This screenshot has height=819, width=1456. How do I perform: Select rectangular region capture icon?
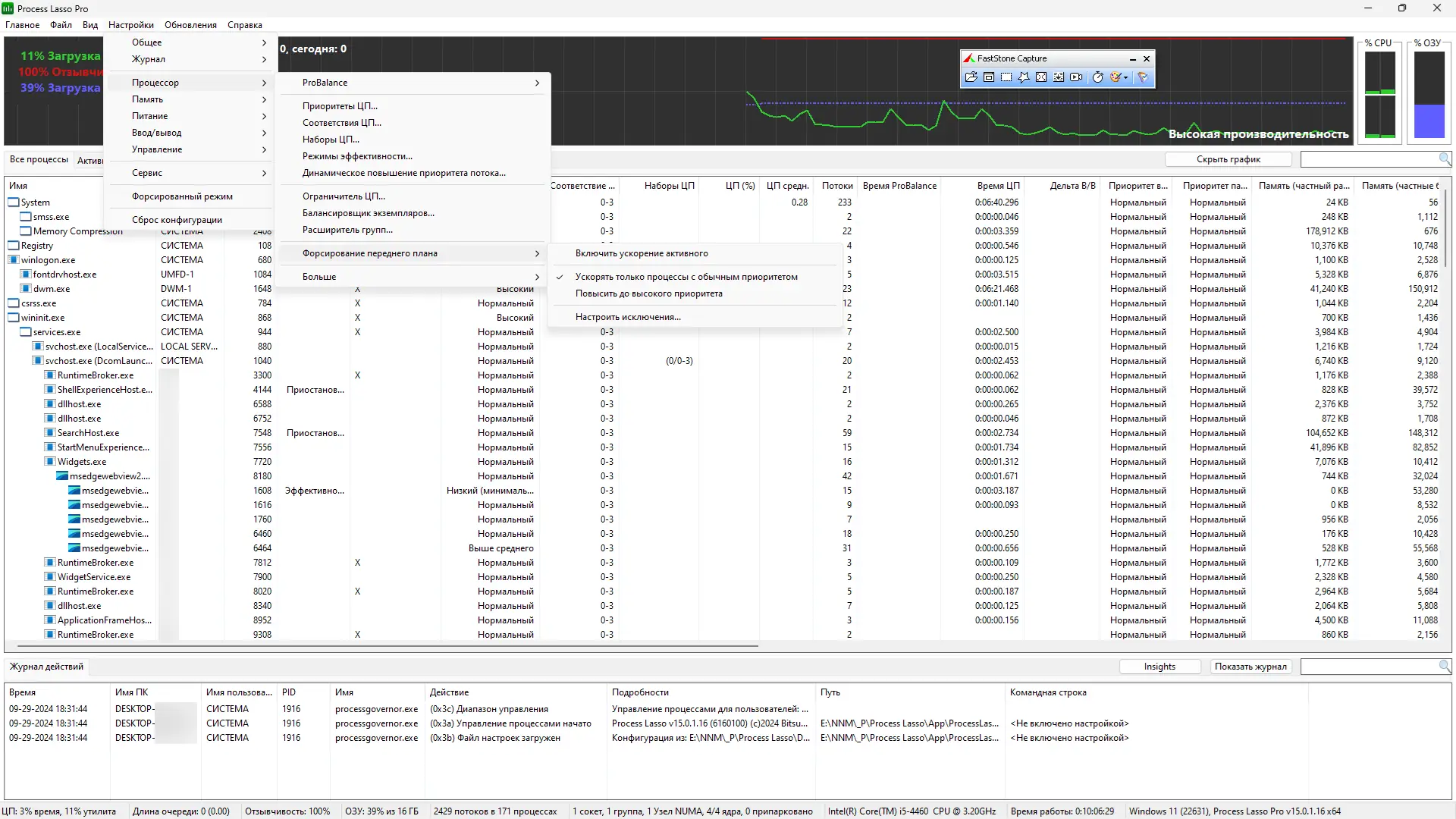coord(1006,77)
